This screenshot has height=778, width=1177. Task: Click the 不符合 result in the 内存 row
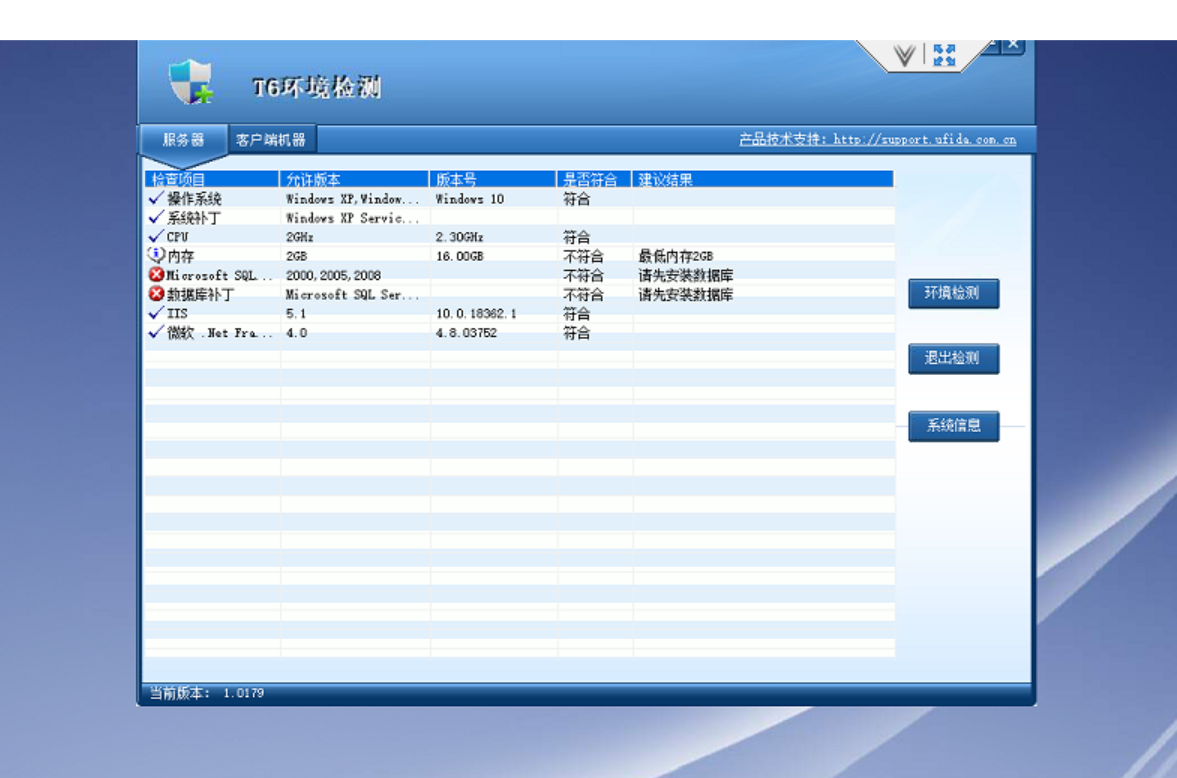click(x=583, y=256)
